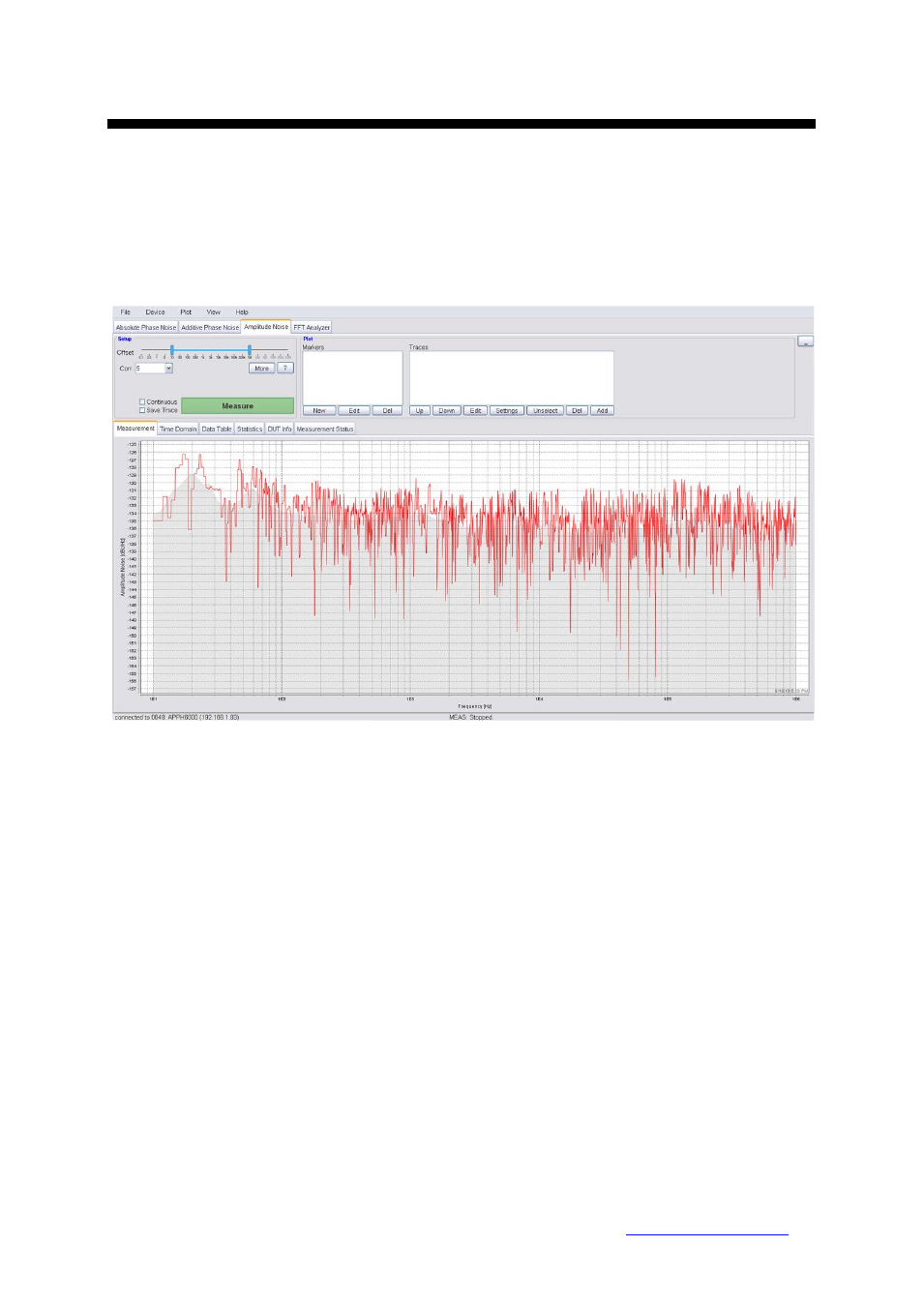Start the measurement with Measure button
Screen dimensions: 924x1306
pos(237,406)
